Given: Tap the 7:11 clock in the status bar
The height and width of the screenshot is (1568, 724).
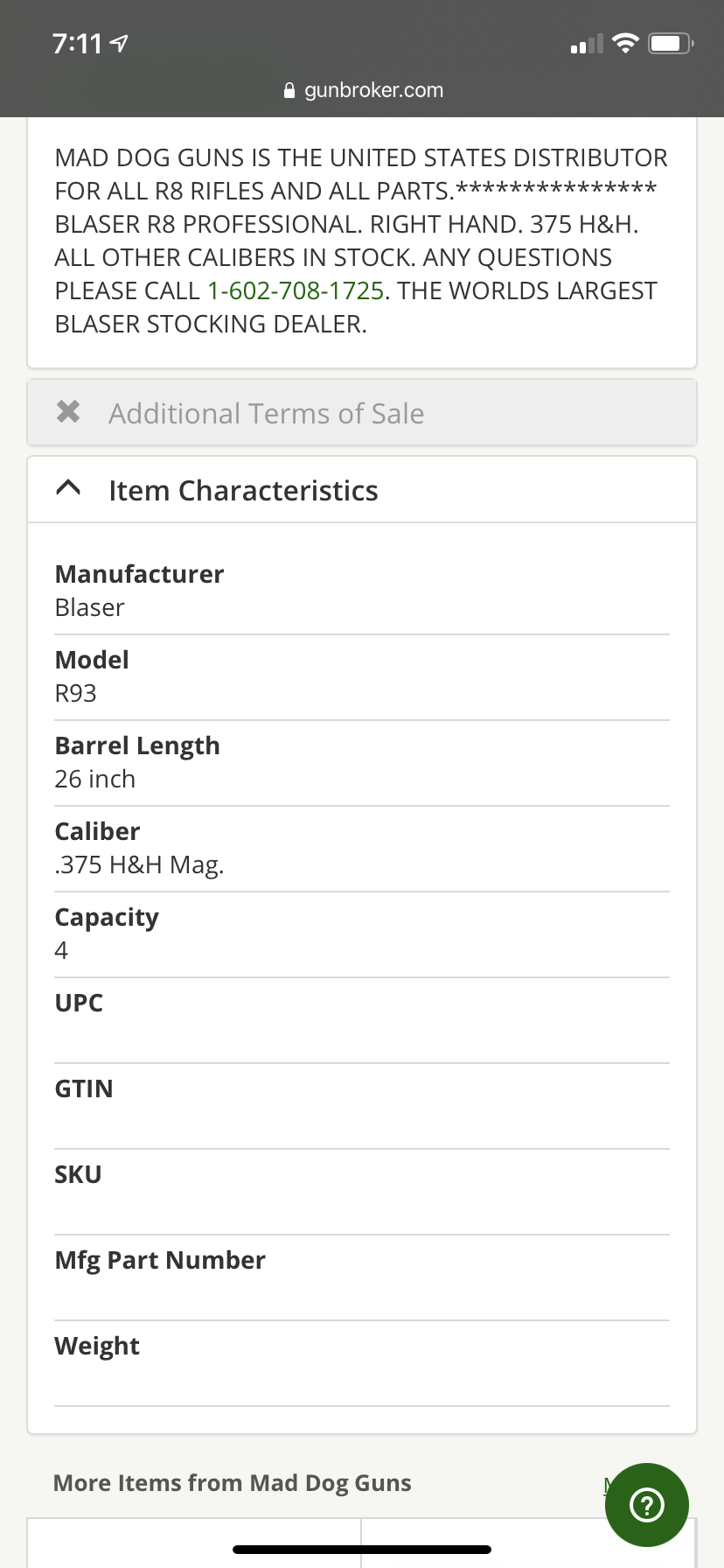Looking at the screenshot, I should [x=77, y=44].
